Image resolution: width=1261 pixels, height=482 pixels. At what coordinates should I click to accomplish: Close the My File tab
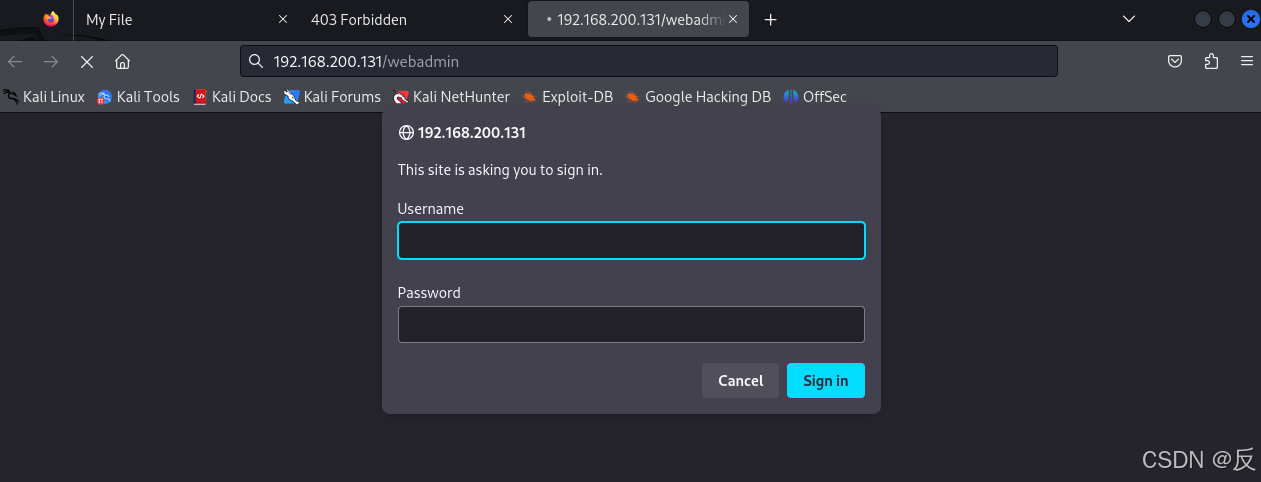tap(283, 19)
